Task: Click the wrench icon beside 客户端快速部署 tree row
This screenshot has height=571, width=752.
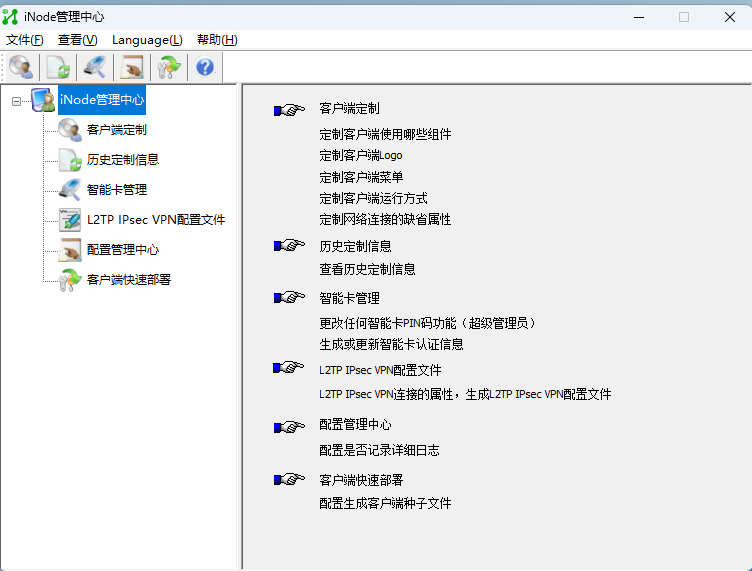Action: pos(70,280)
